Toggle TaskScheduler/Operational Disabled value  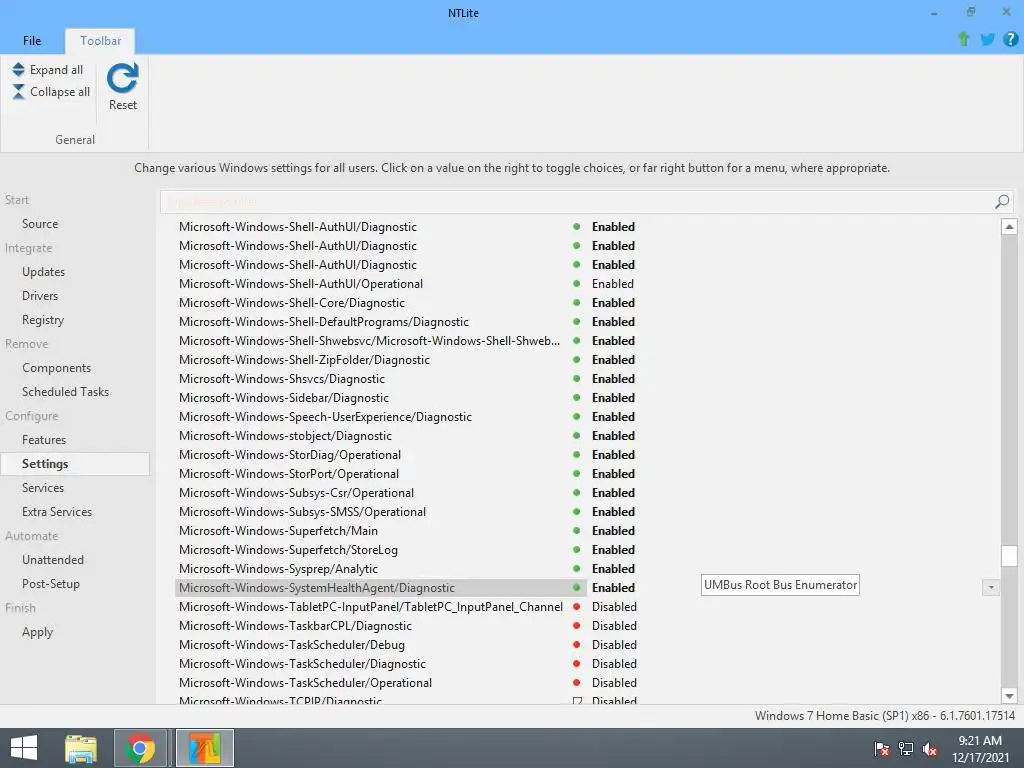tap(614, 682)
